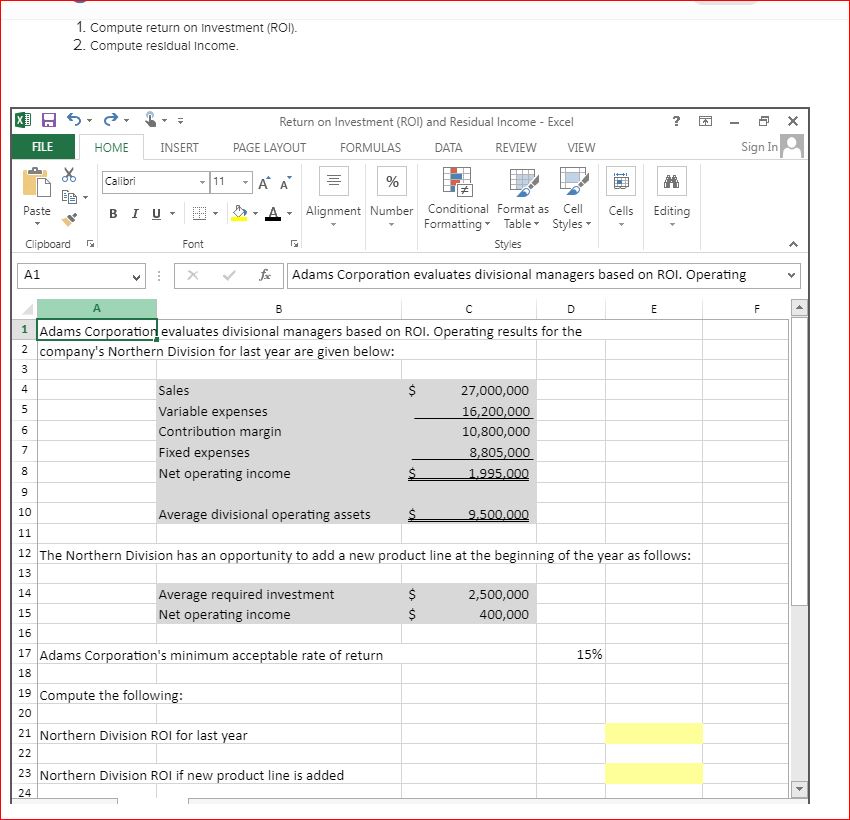
Task: Expand the formula bar
Action: tap(791, 275)
